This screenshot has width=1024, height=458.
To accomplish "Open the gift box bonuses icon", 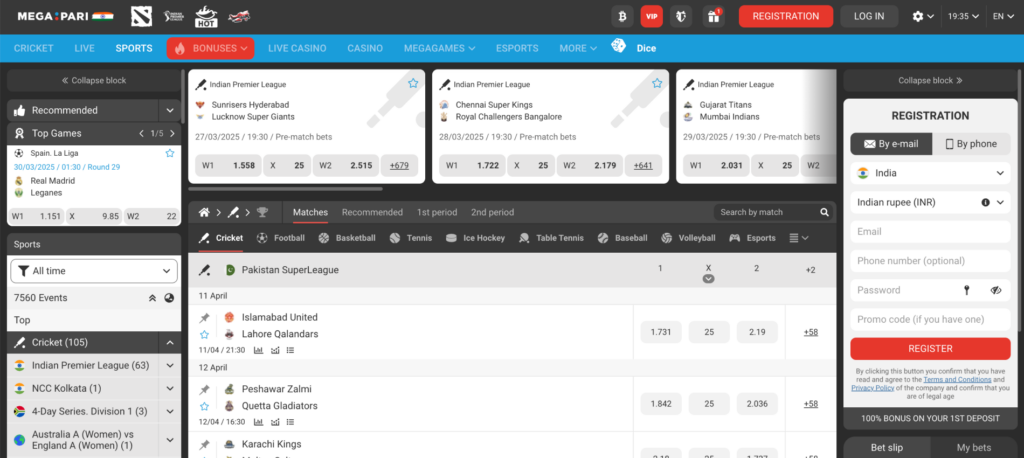I will coord(713,16).
